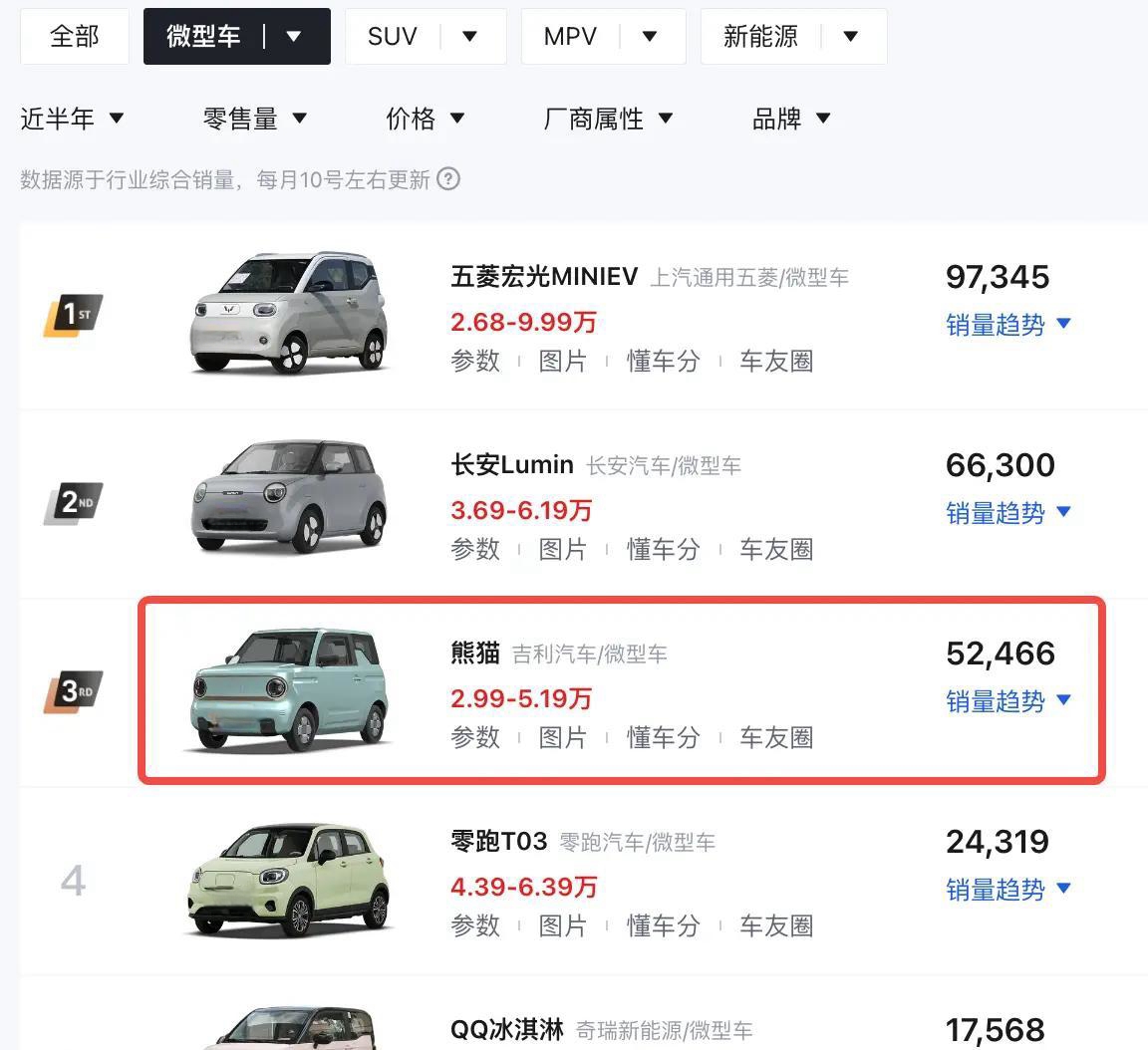This screenshot has width=1148, height=1050.
Task: Open the 厂商属性 filter dropdown
Action: coord(608,119)
